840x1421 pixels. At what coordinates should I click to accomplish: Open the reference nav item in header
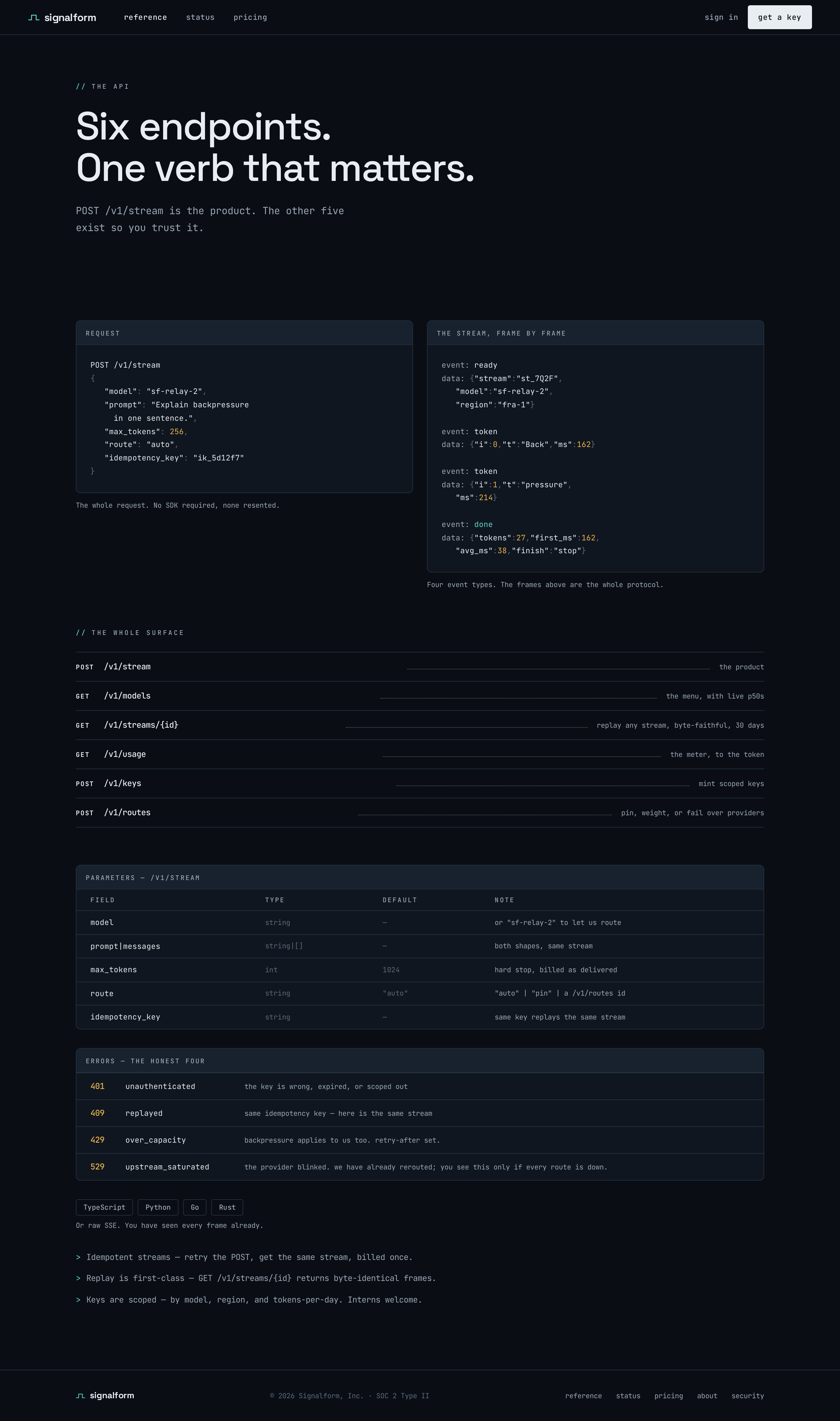[x=146, y=18]
